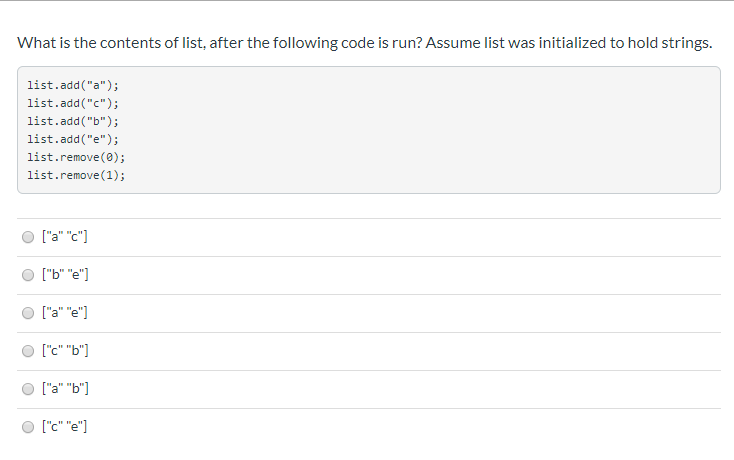Click the list.remove(0); code line
This screenshot has width=734, height=460.
tap(76, 157)
